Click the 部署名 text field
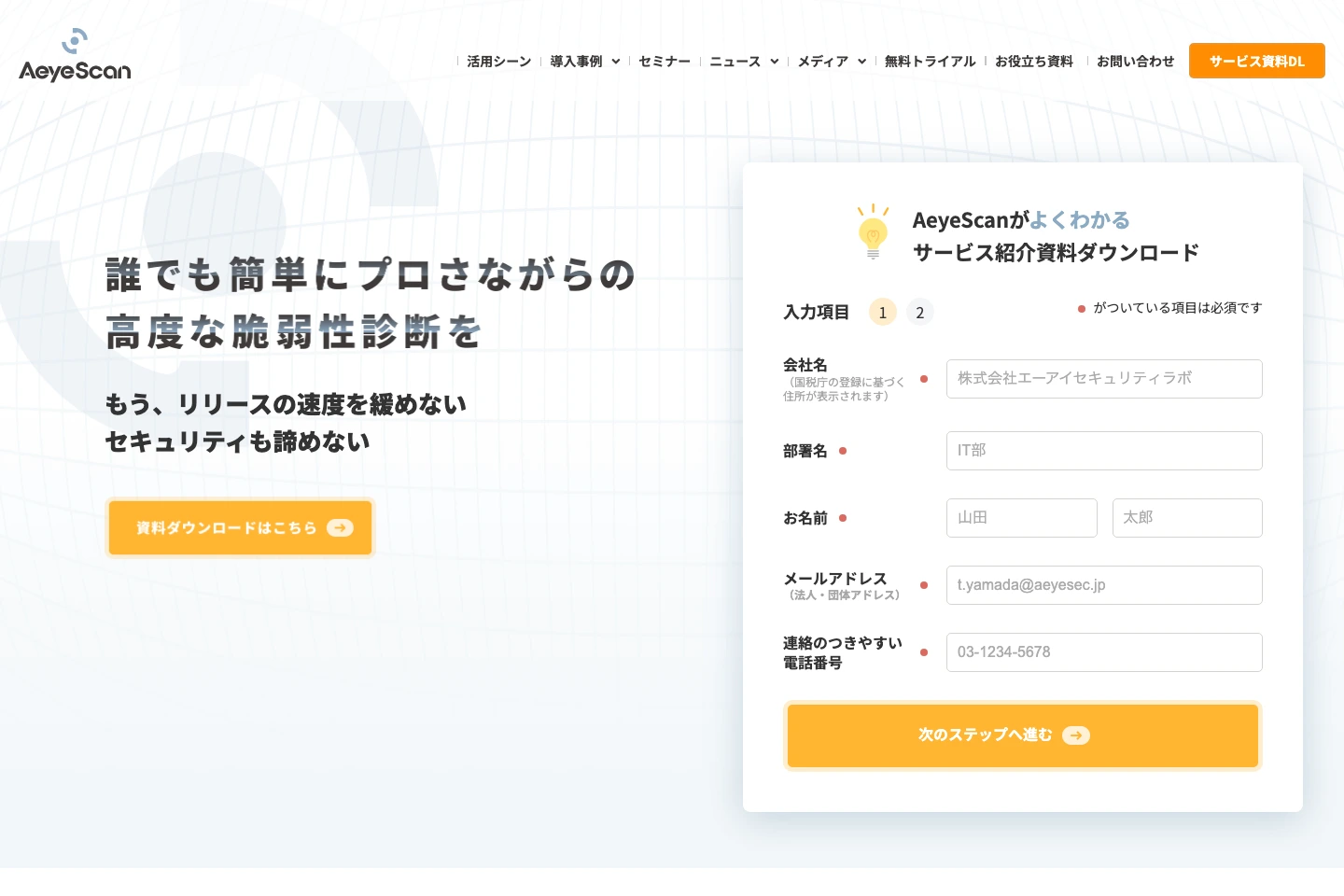This screenshot has height=896, width=1344. (1104, 451)
